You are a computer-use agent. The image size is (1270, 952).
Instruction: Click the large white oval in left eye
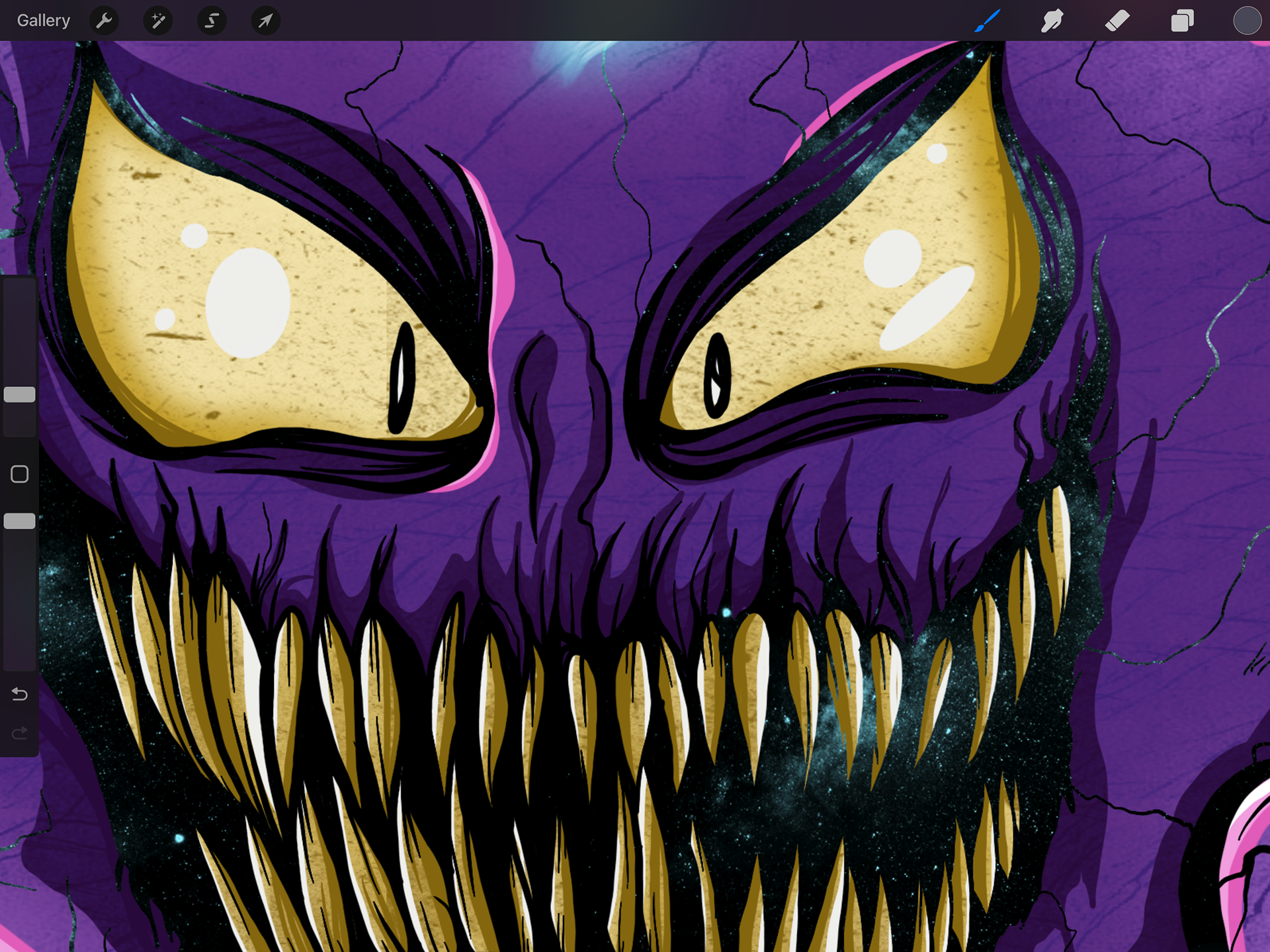click(248, 303)
